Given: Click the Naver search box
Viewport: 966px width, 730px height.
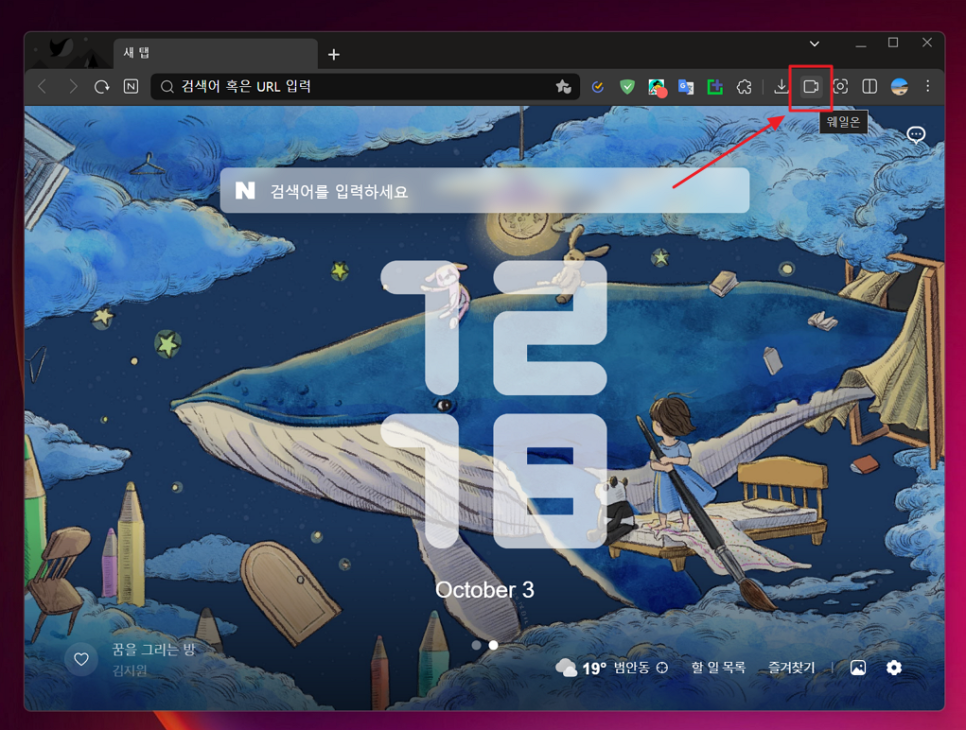Looking at the screenshot, I should [x=485, y=191].
